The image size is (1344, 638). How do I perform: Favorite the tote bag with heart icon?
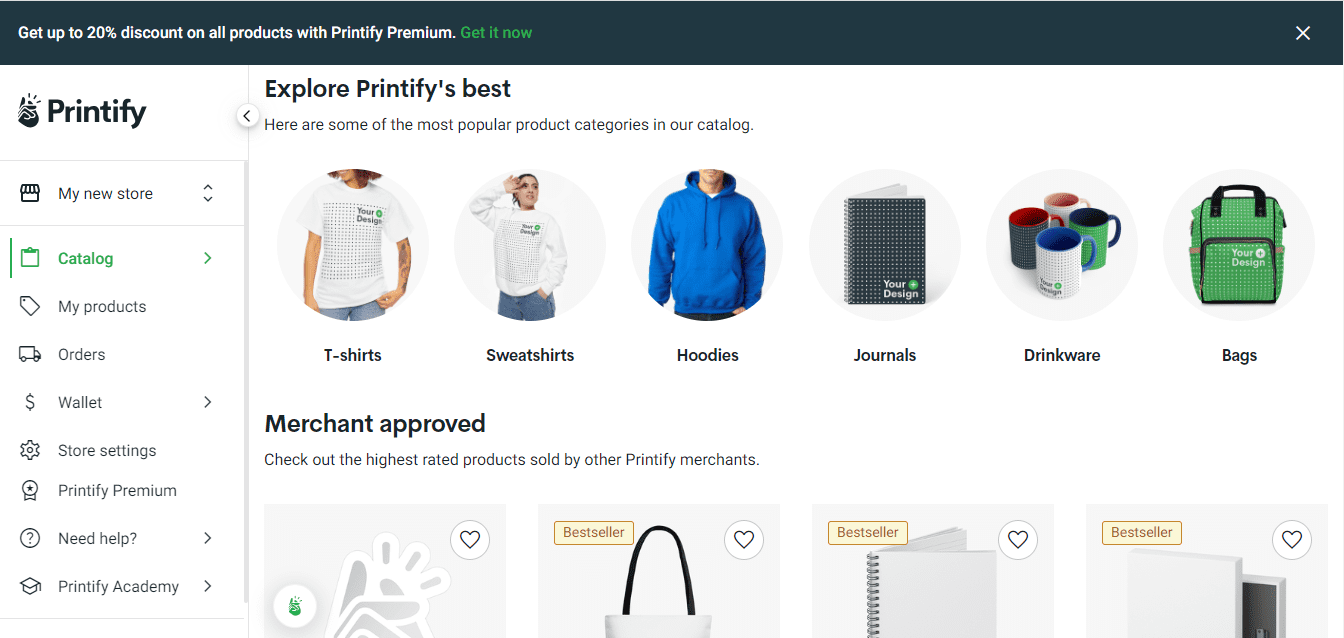(x=744, y=540)
